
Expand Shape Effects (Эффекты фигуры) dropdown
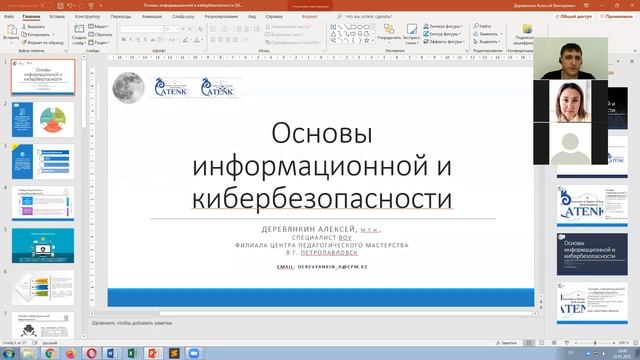pos(444,41)
